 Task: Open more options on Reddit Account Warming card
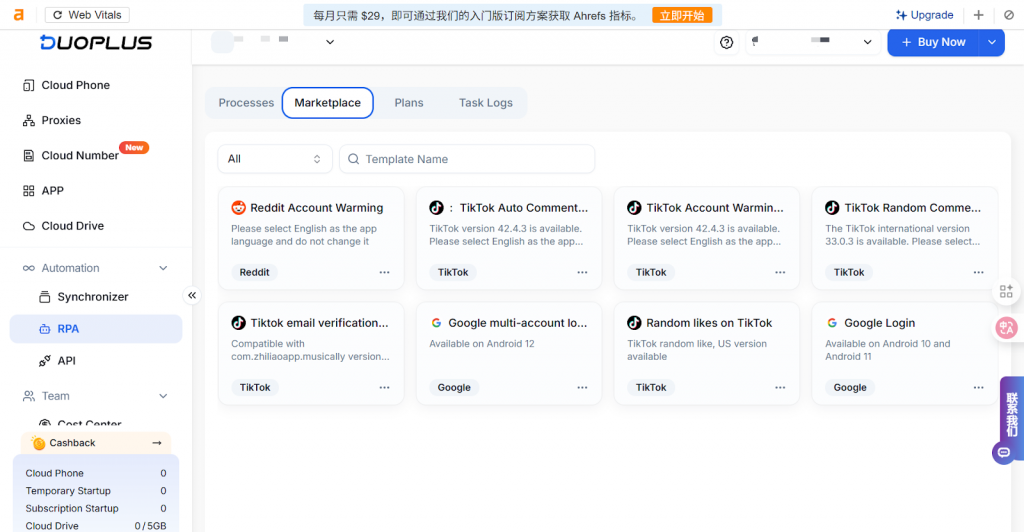384,272
